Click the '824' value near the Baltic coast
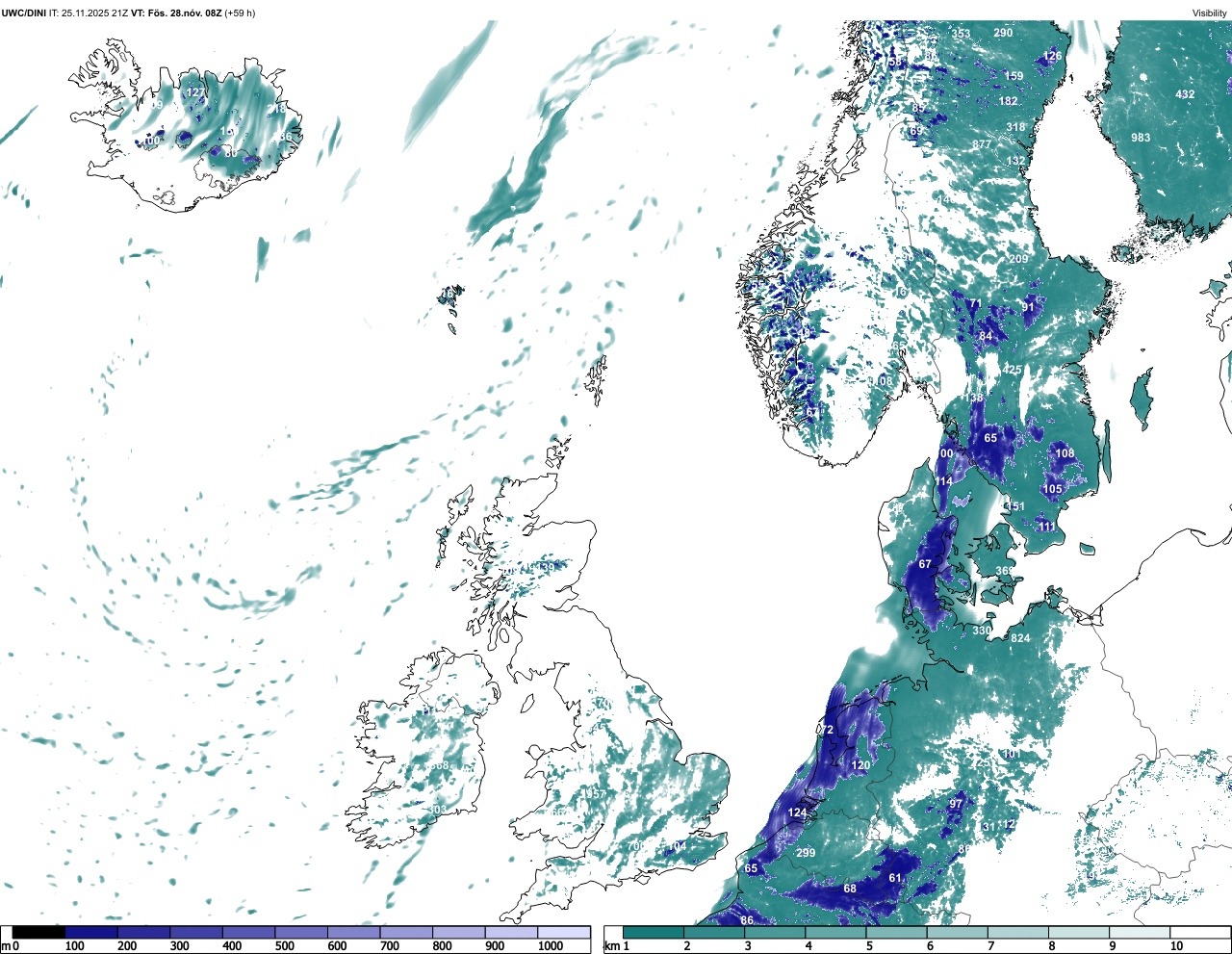 pyautogui.click(x=1020, y=638)
